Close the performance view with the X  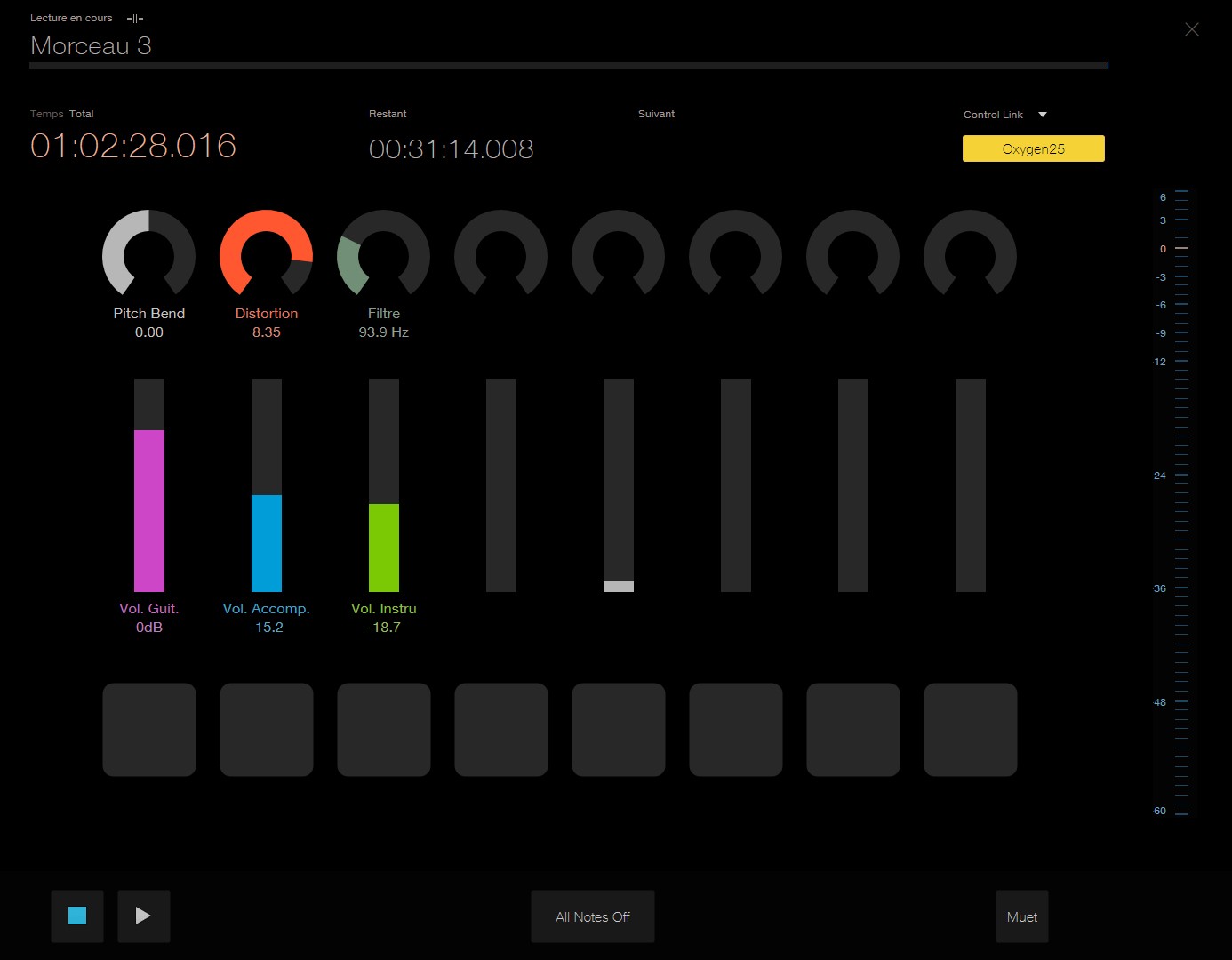(1192, 29)
